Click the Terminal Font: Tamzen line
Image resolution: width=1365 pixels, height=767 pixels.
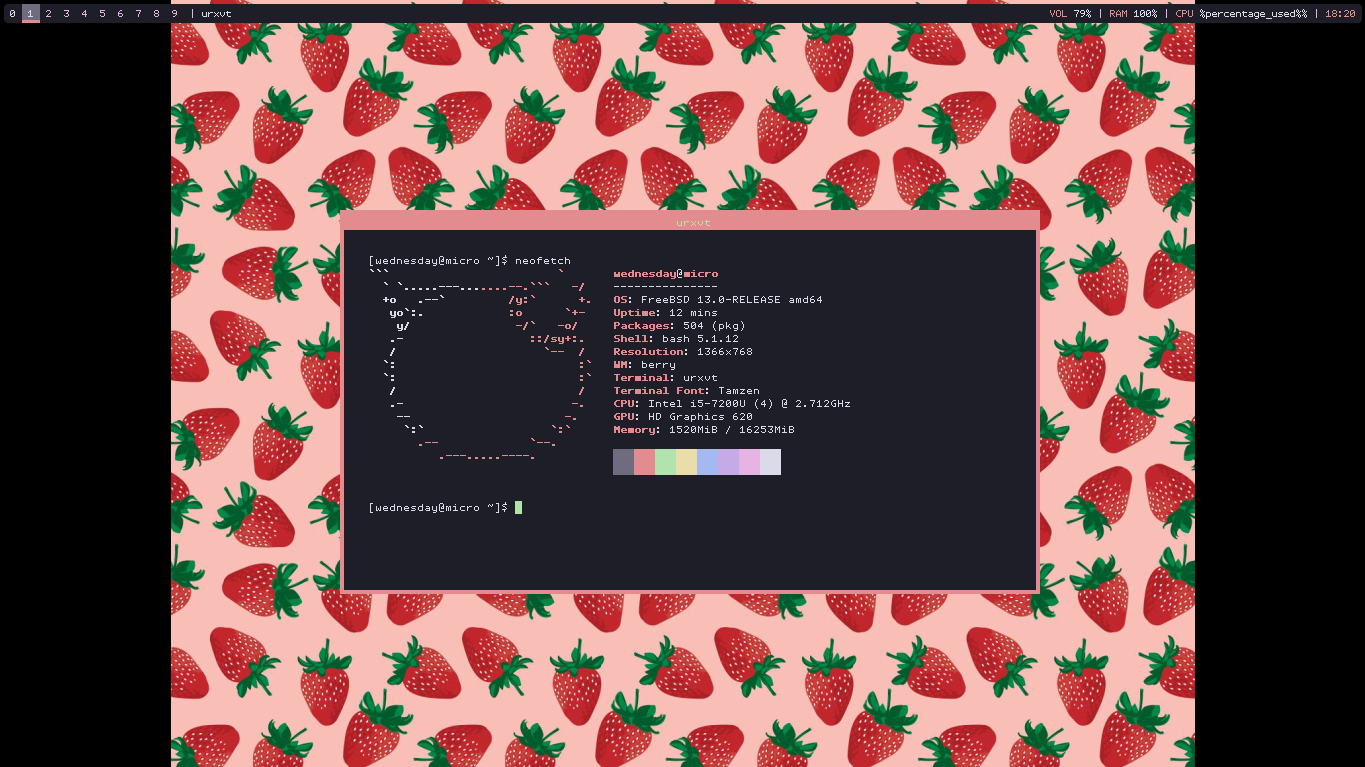tap(686, 391)
